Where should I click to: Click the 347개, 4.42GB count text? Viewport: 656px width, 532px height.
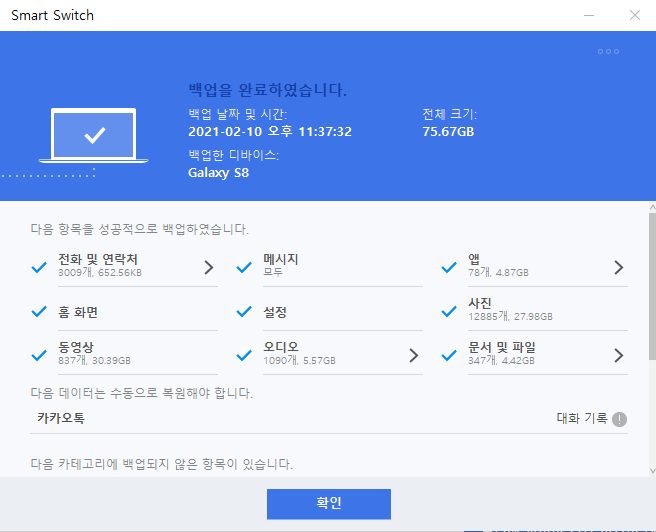(x=501, y=361)
